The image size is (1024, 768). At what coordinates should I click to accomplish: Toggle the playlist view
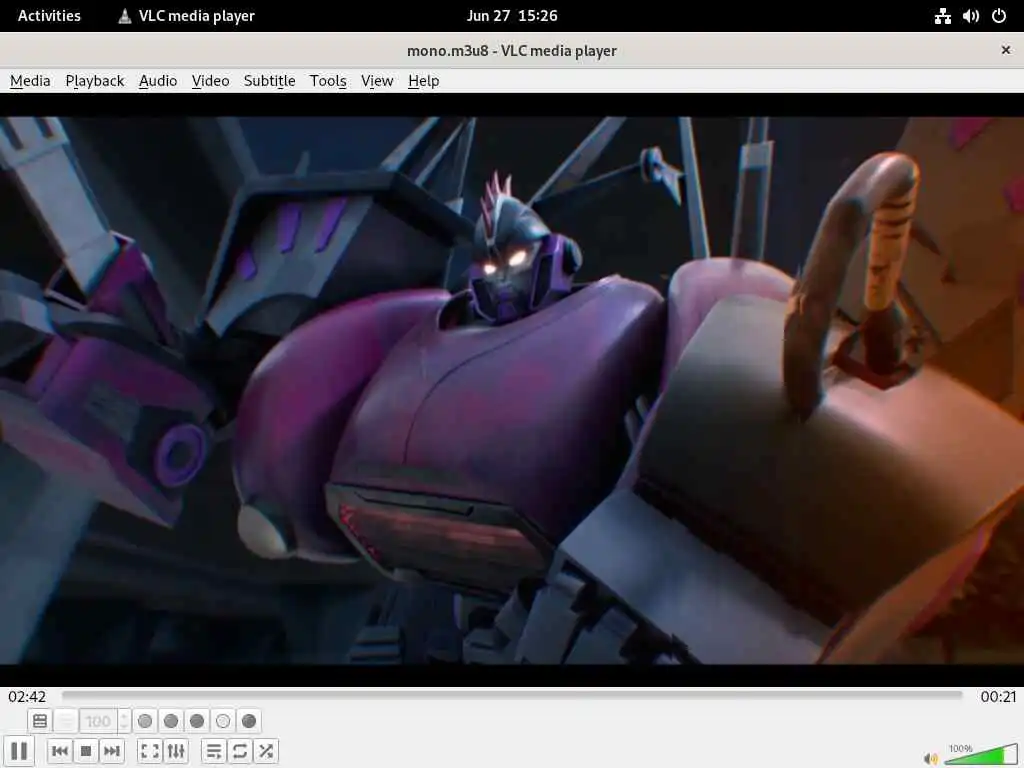click(214, 751)
